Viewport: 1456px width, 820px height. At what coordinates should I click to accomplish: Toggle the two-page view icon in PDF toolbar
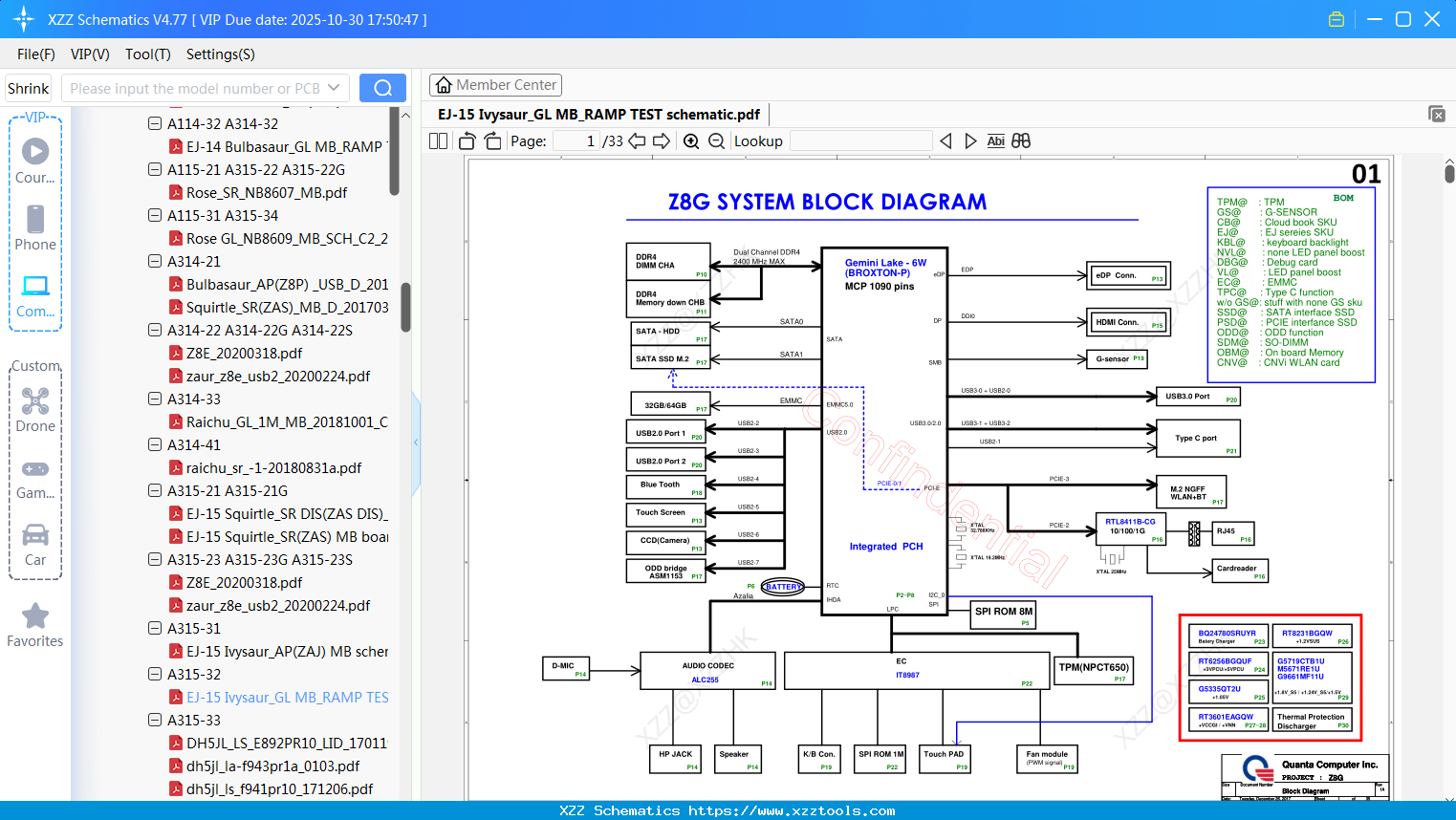[439, 141]
